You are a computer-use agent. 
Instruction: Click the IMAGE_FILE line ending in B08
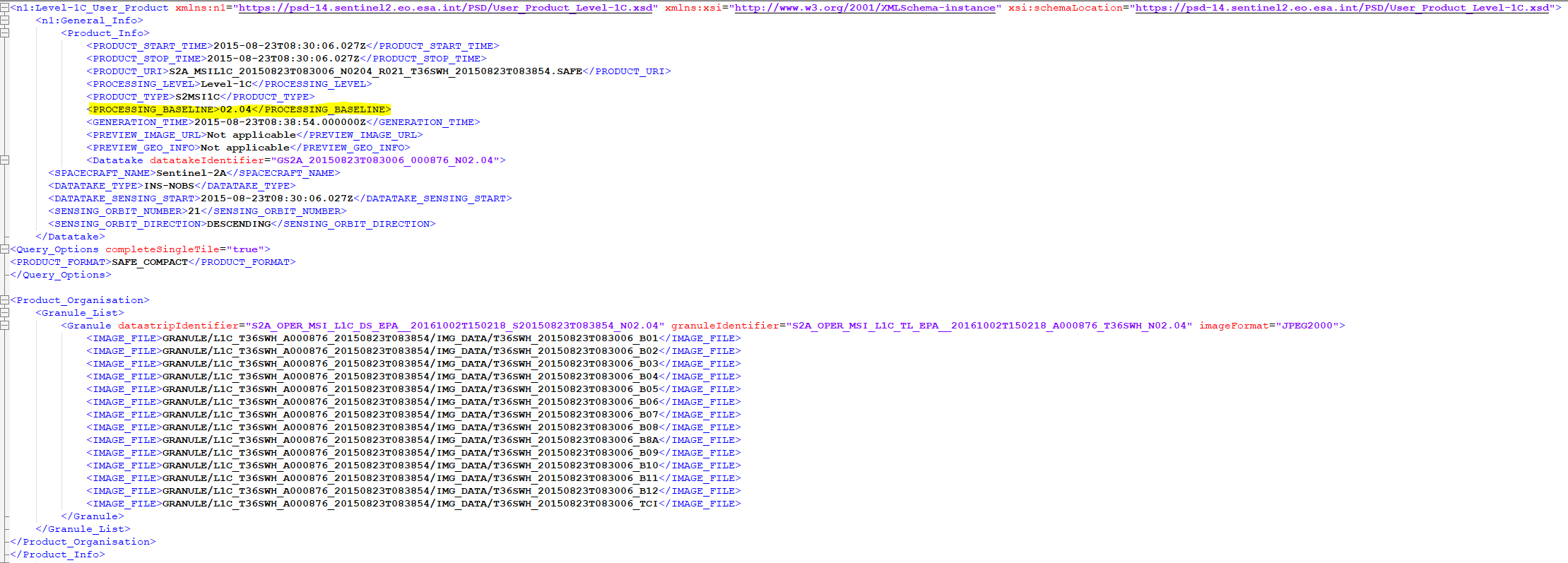[x=413, y=427]
